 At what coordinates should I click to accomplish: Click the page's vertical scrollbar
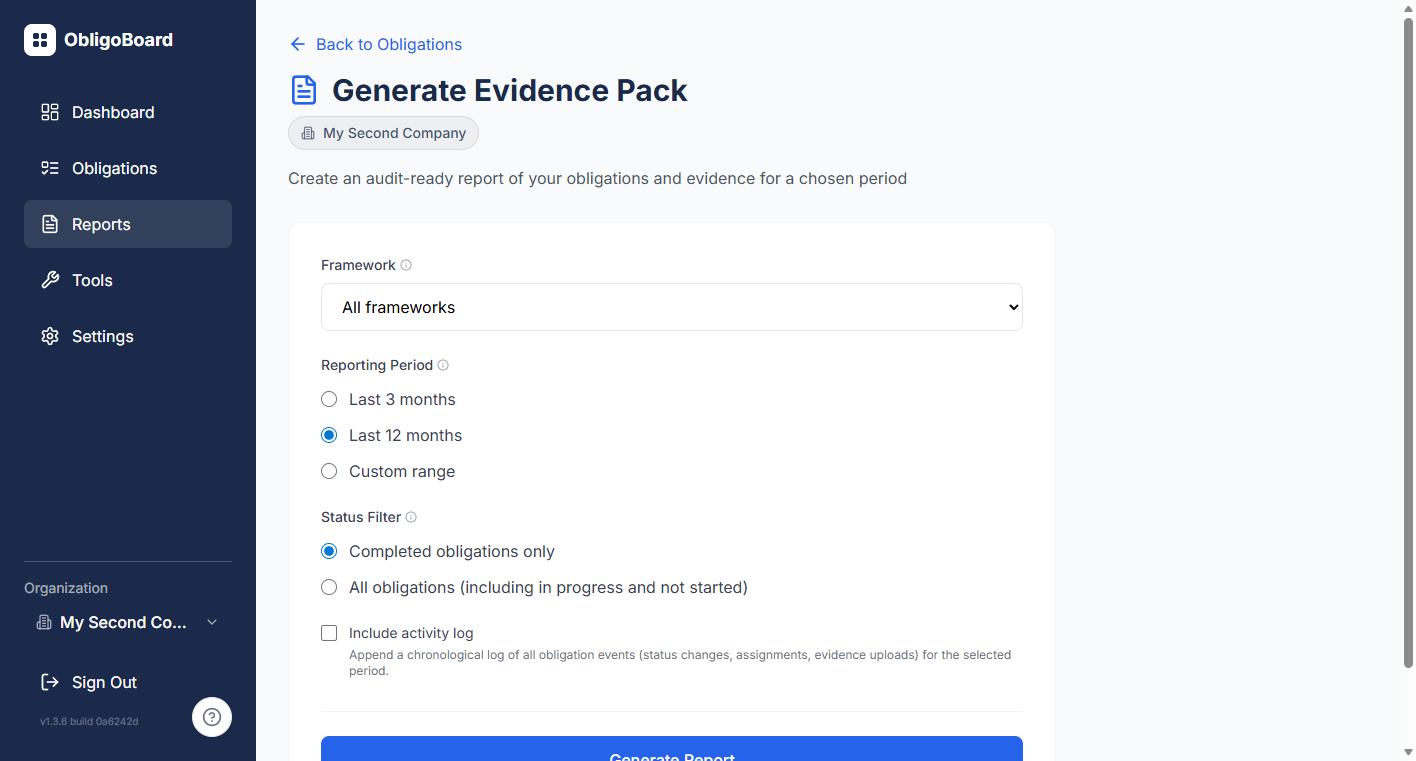(x=1408, y=340)
